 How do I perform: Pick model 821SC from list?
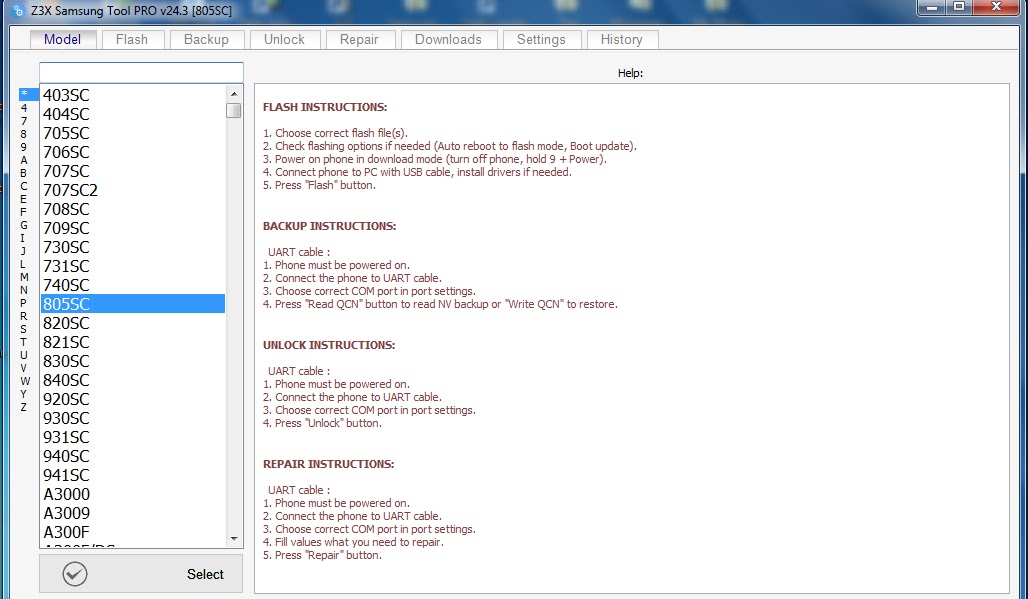[x=132, y=342]
